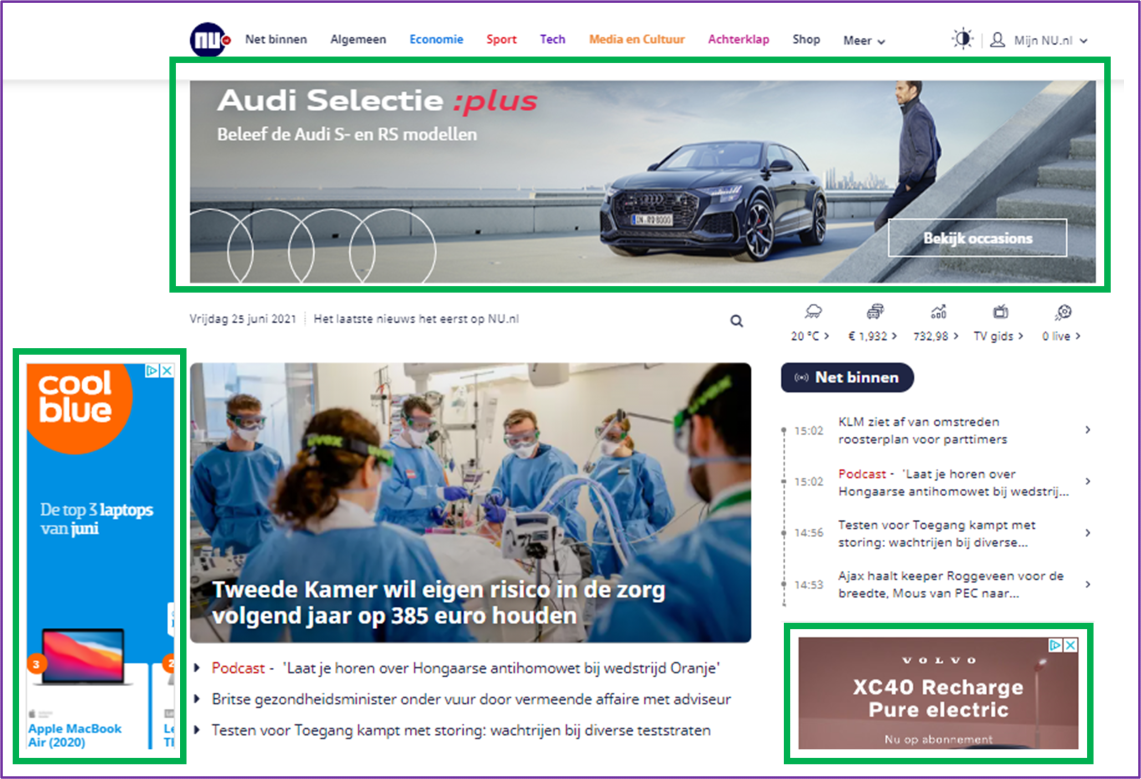The height and width of the screenshot is (779, 1141).
Task: Open the Tweede Kamer headline image
Action: coord(470,500)
